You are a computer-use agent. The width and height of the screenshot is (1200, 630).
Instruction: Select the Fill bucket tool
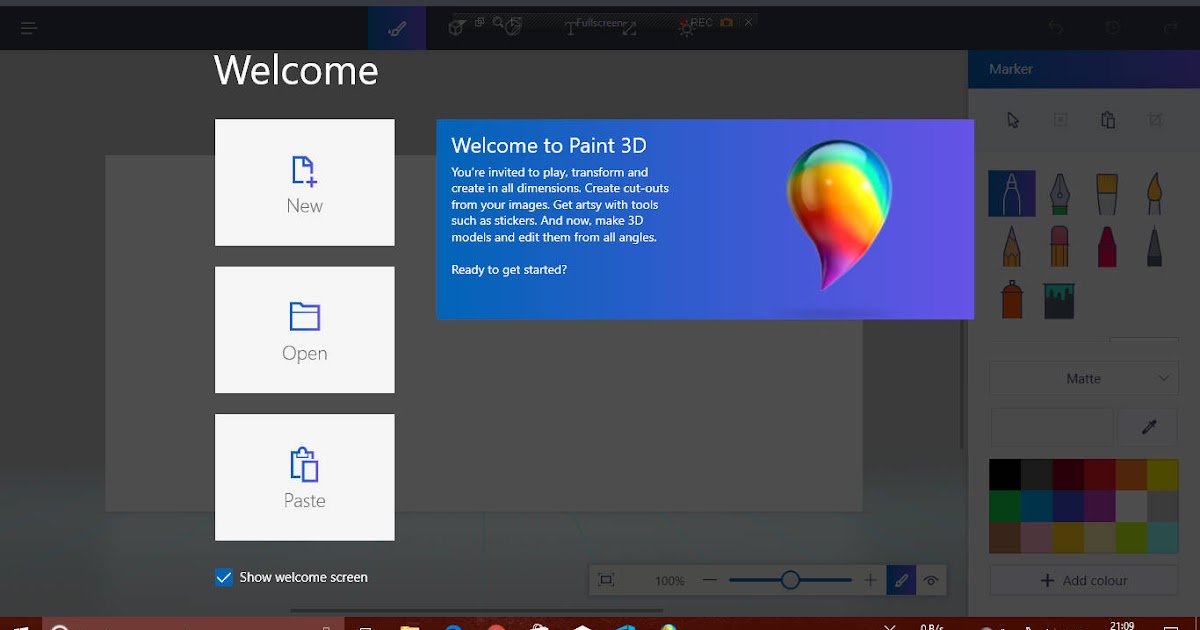pos(1060,299)
